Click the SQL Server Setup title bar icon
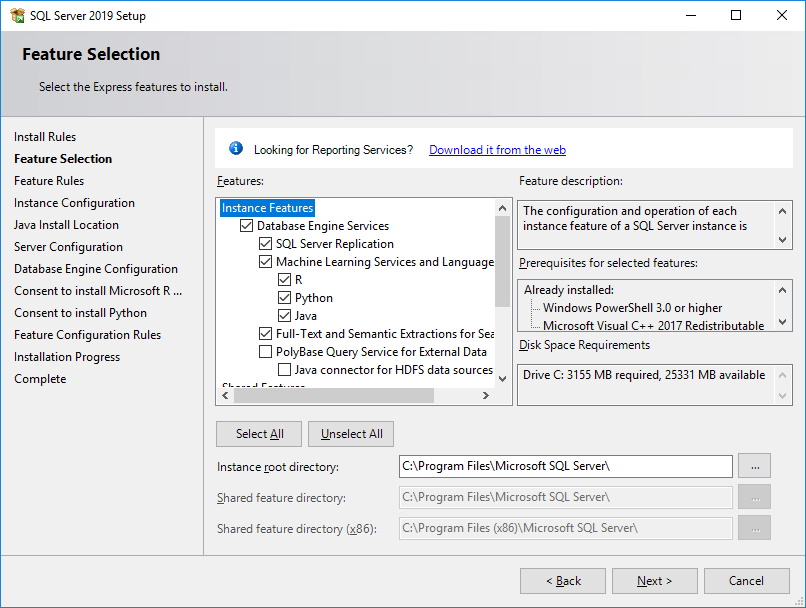This screenshot has width=806, height=608. [17, 15]
